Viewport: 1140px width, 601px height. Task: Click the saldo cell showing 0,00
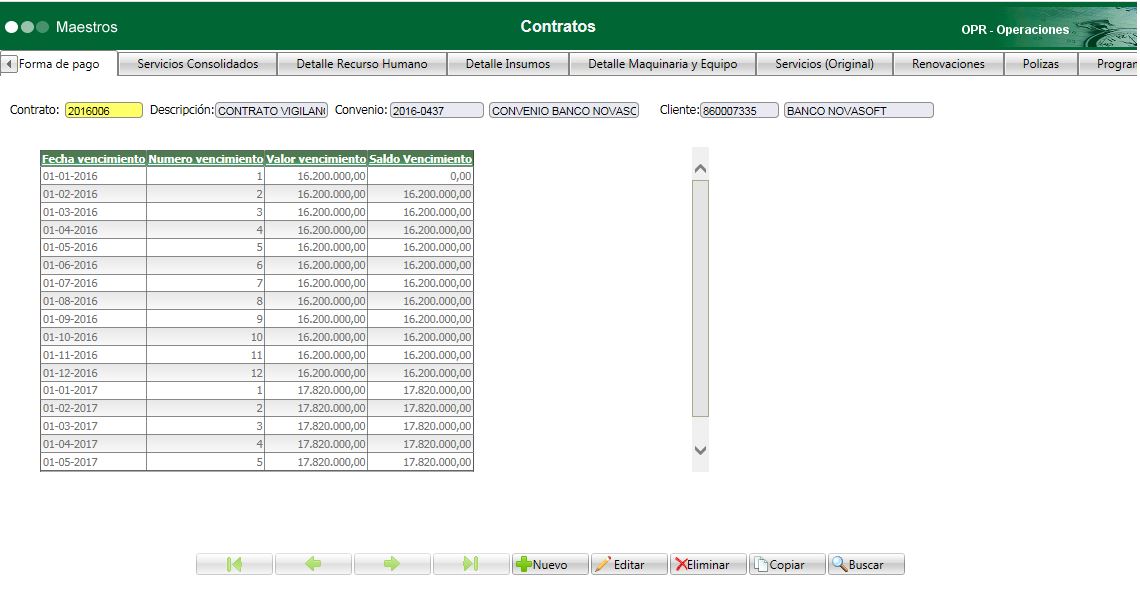tap(421, 176)
